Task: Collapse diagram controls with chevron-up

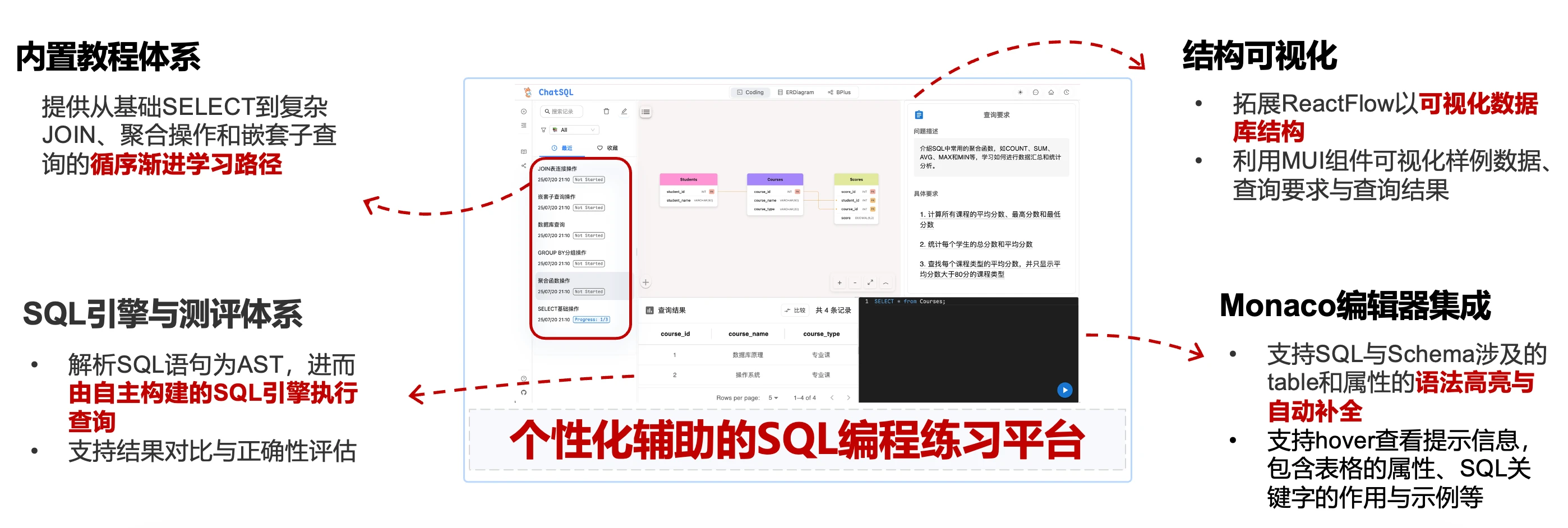Action: click(886, 282)
